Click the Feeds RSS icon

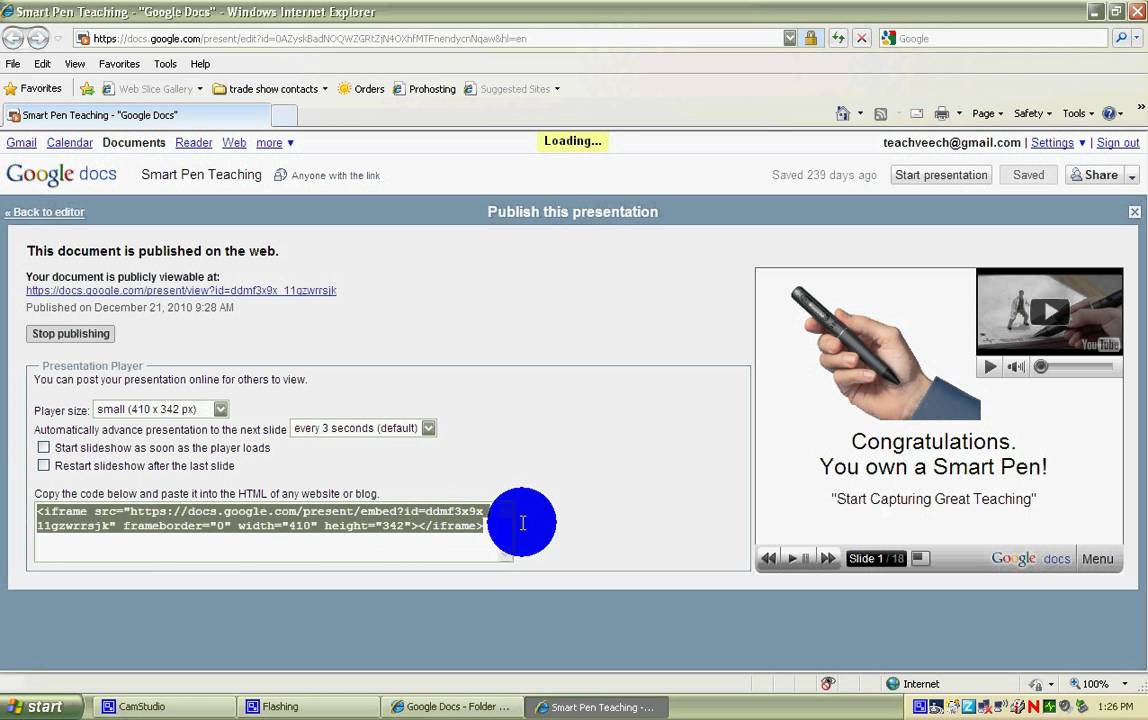881,114
